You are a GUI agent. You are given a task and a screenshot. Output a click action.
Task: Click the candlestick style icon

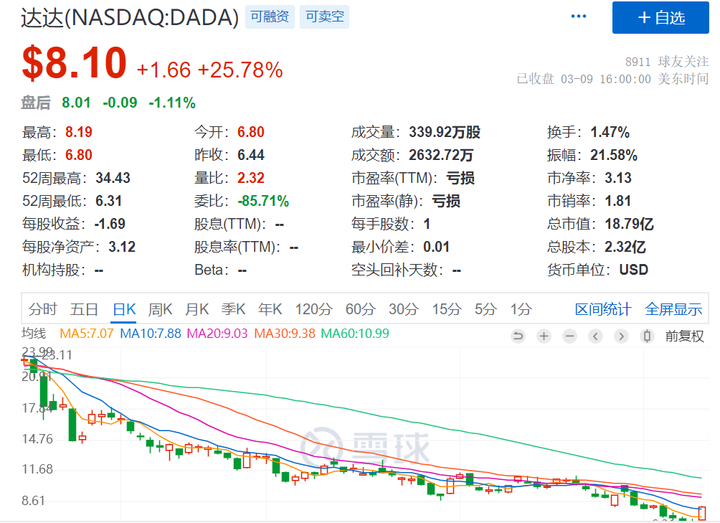648,336
